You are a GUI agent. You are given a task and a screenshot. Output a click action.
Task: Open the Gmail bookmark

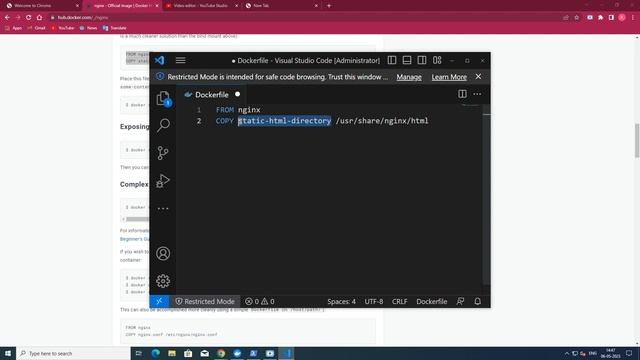click(x=36, y=28)
